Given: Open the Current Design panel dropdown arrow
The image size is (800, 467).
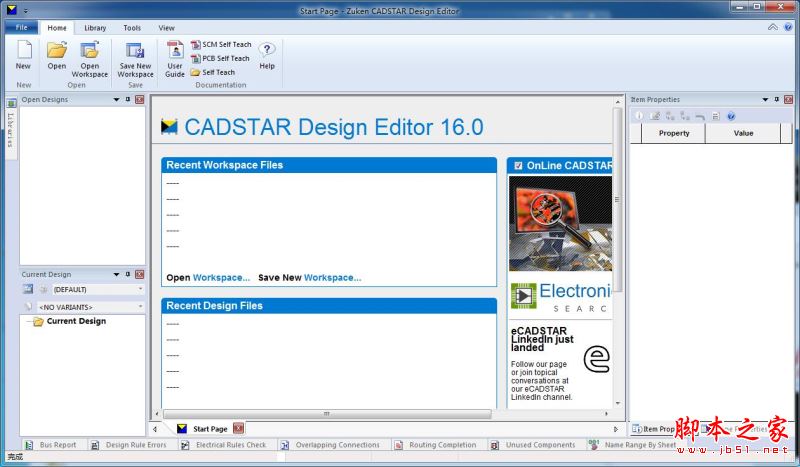Looking at the screenshot, I should click(116, 275).
